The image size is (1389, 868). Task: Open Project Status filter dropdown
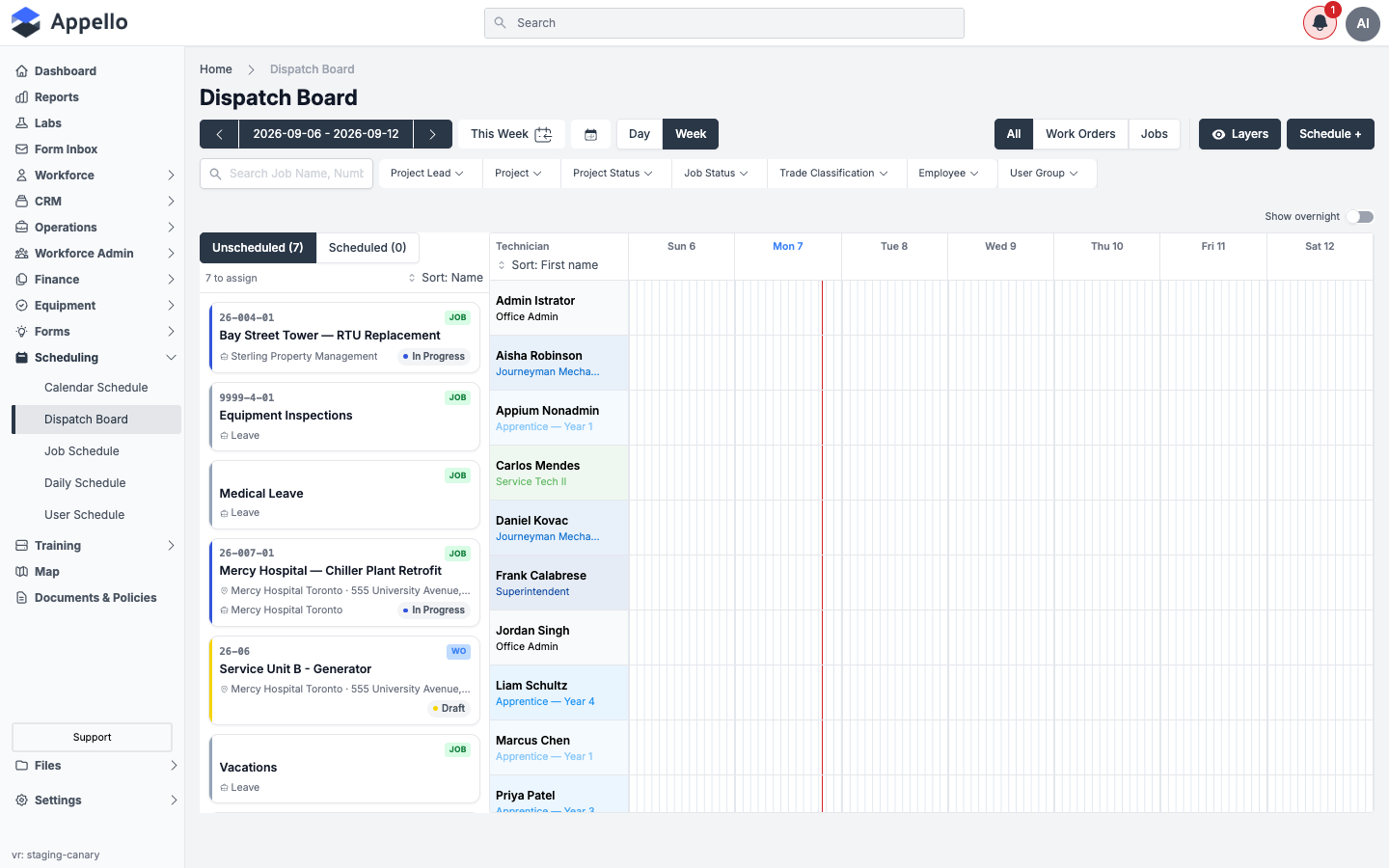point(613,174)
